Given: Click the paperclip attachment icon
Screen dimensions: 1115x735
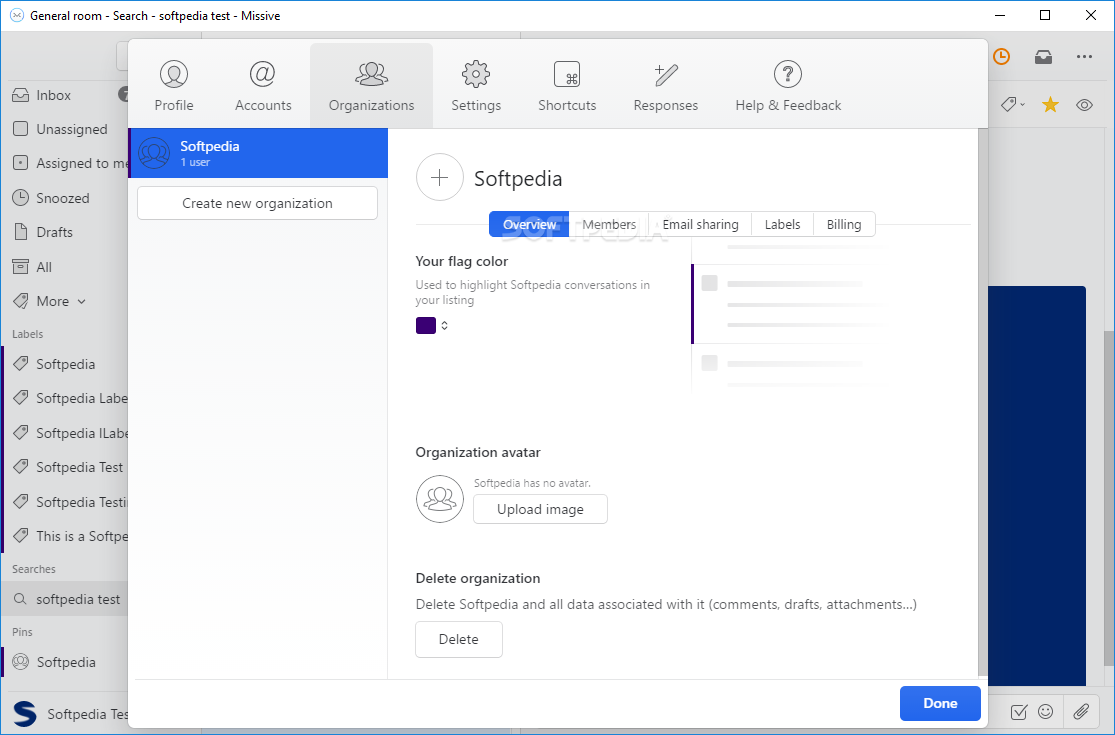Looking at the screenshot, I should pyautogui.click(x=1081, y=711).
